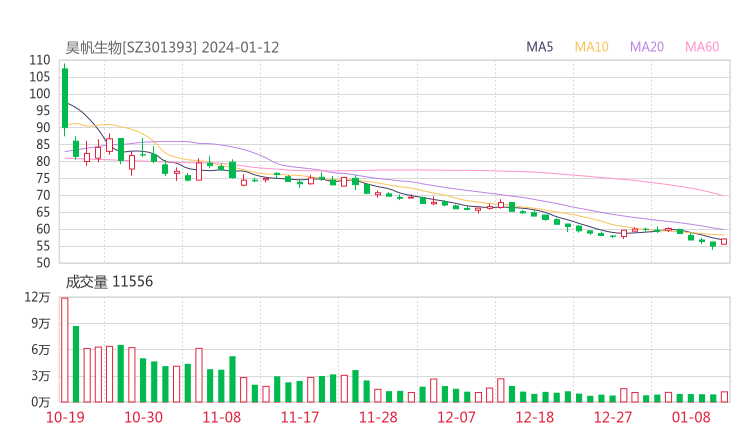Click the 11-17 date label on the axis
The height and width of the screenshot is (440, 740).
pos(300,417)
